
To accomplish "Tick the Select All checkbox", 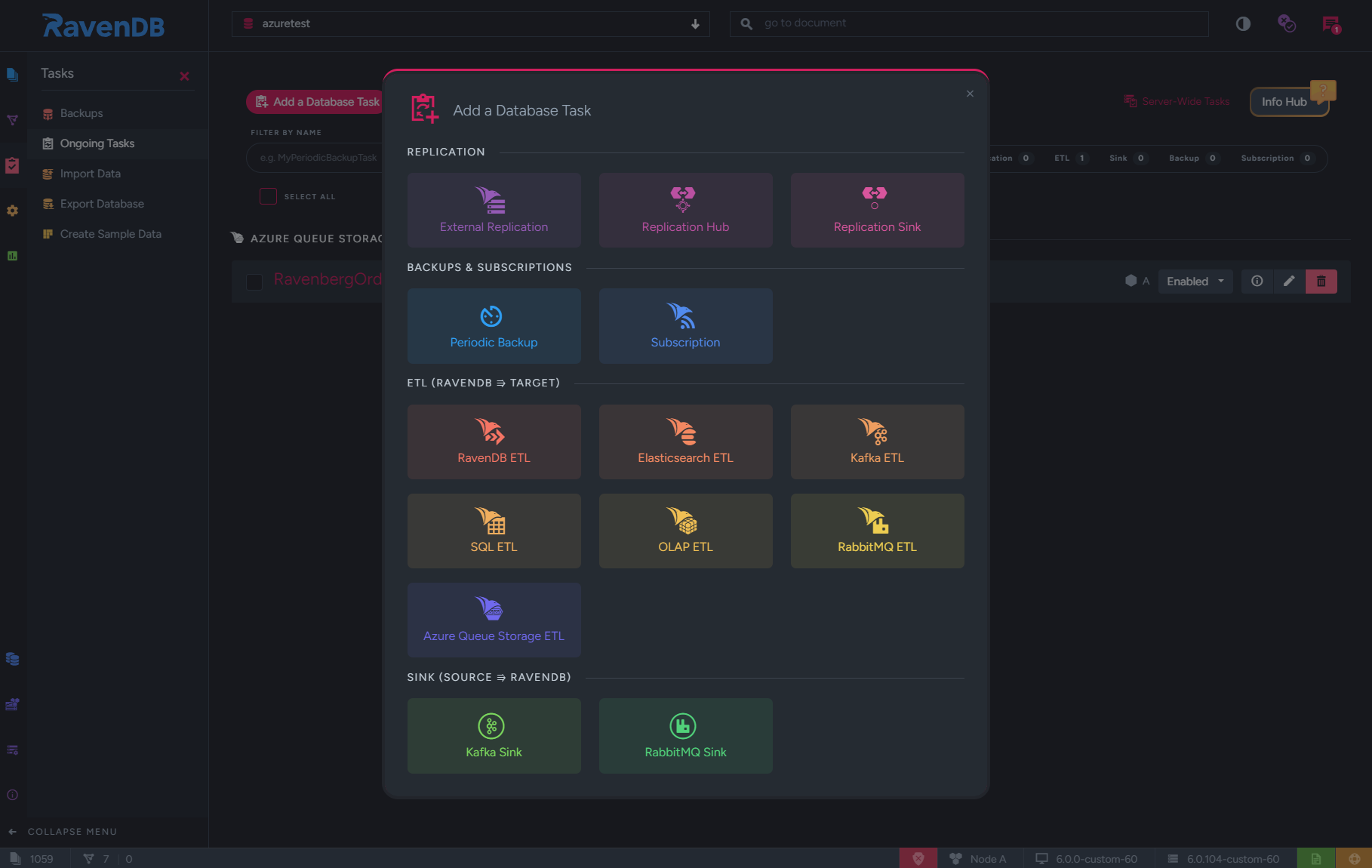I will point(268,196).
